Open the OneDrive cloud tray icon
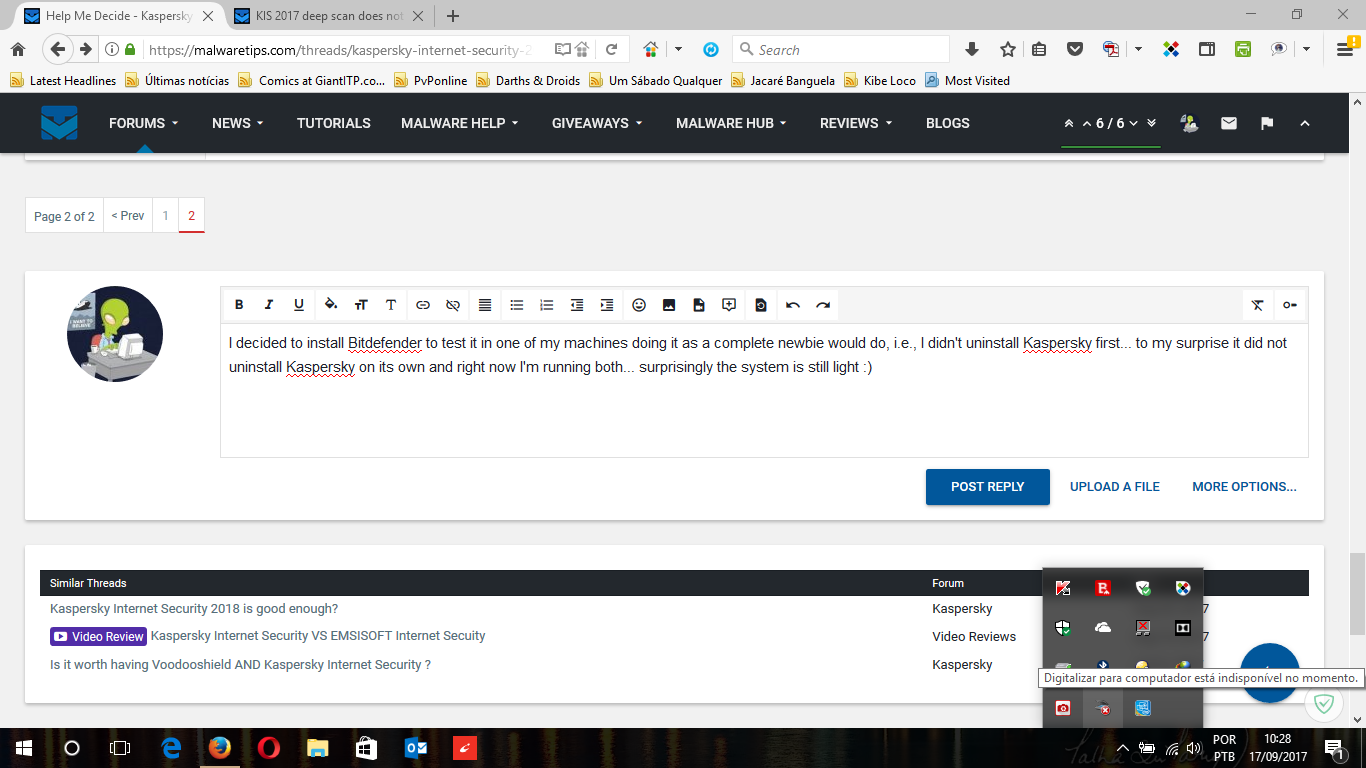This screenshot has height=768, width=1366. (1103, 628)
